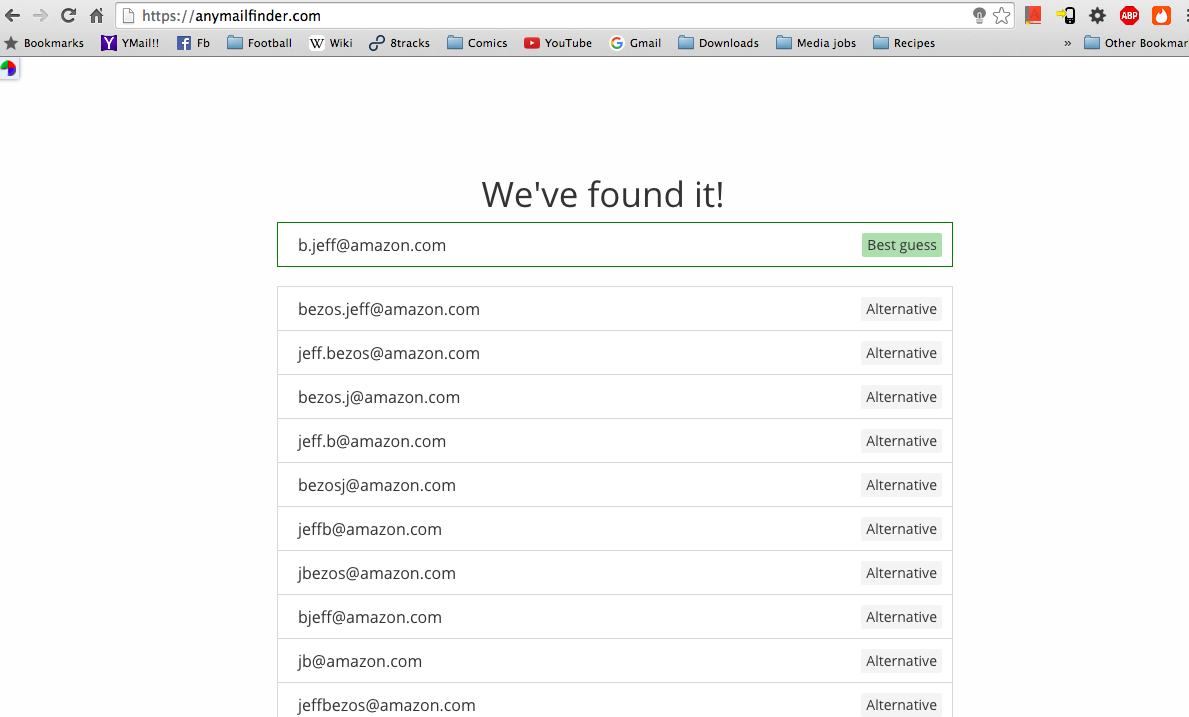This screenshot has height=717, width=1189.
Task: Open the Adblock Plus ABP extension
Action: click(1129, 15)
